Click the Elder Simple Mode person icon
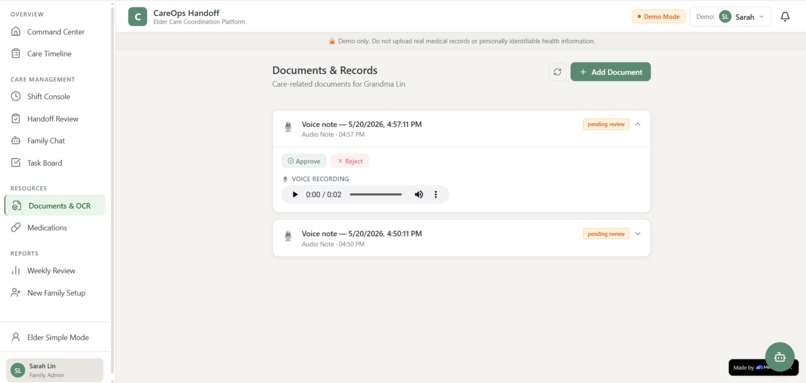The width and height of the screenshot is (806, 383). [16, 337]
